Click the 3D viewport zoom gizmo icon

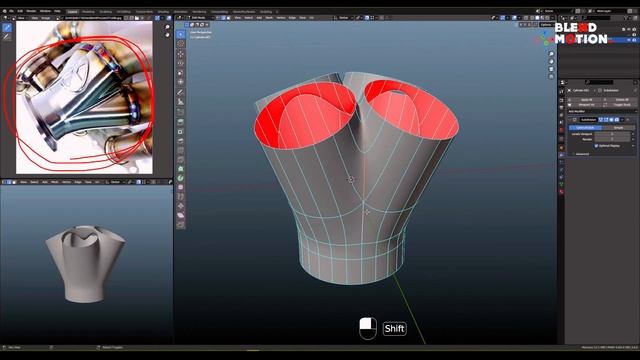[551, 53]
